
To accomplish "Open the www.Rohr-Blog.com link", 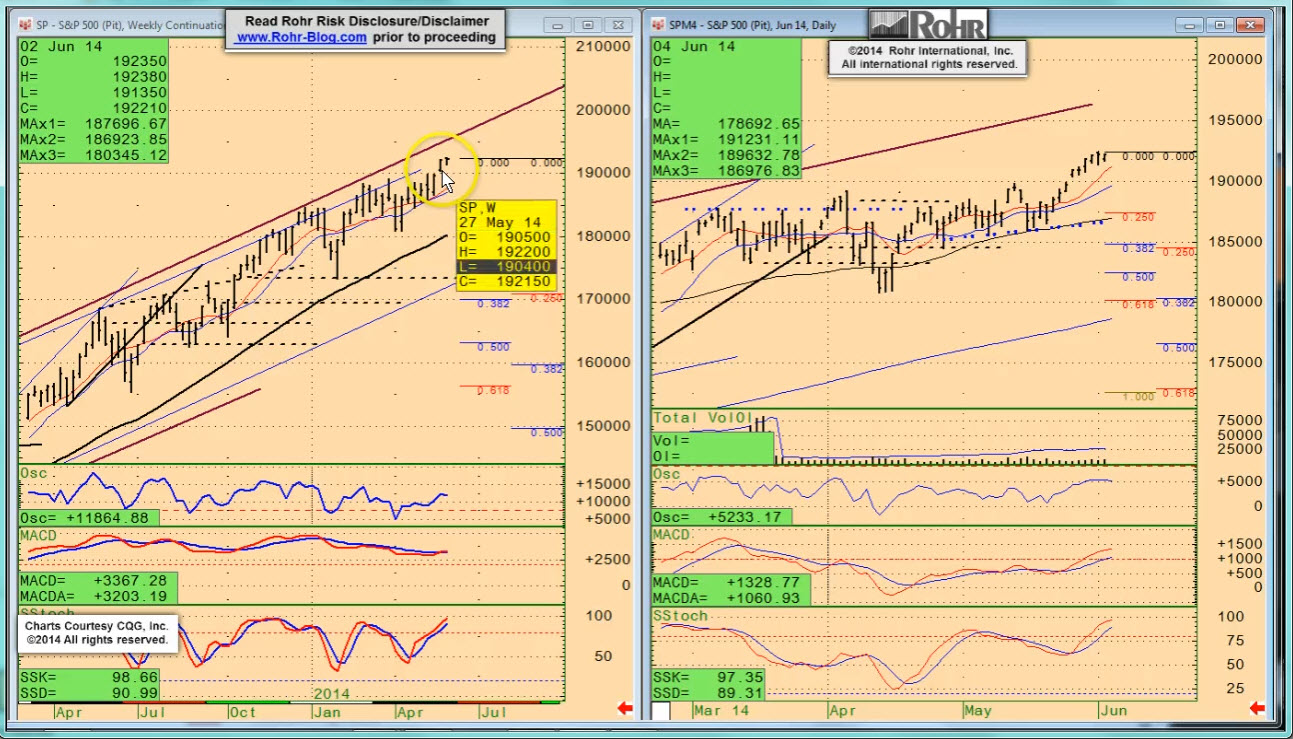I will click(x=301, y=37).
